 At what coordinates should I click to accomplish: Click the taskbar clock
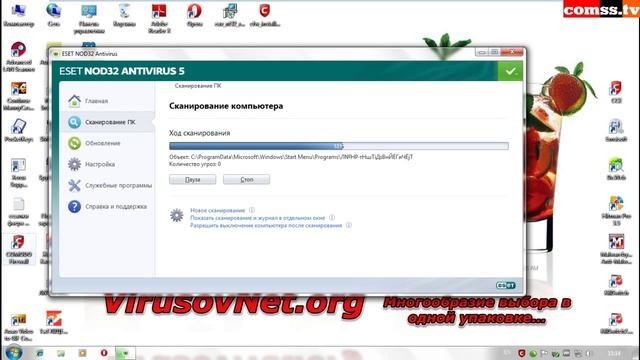pyautogui.click(x=614, y=353)
